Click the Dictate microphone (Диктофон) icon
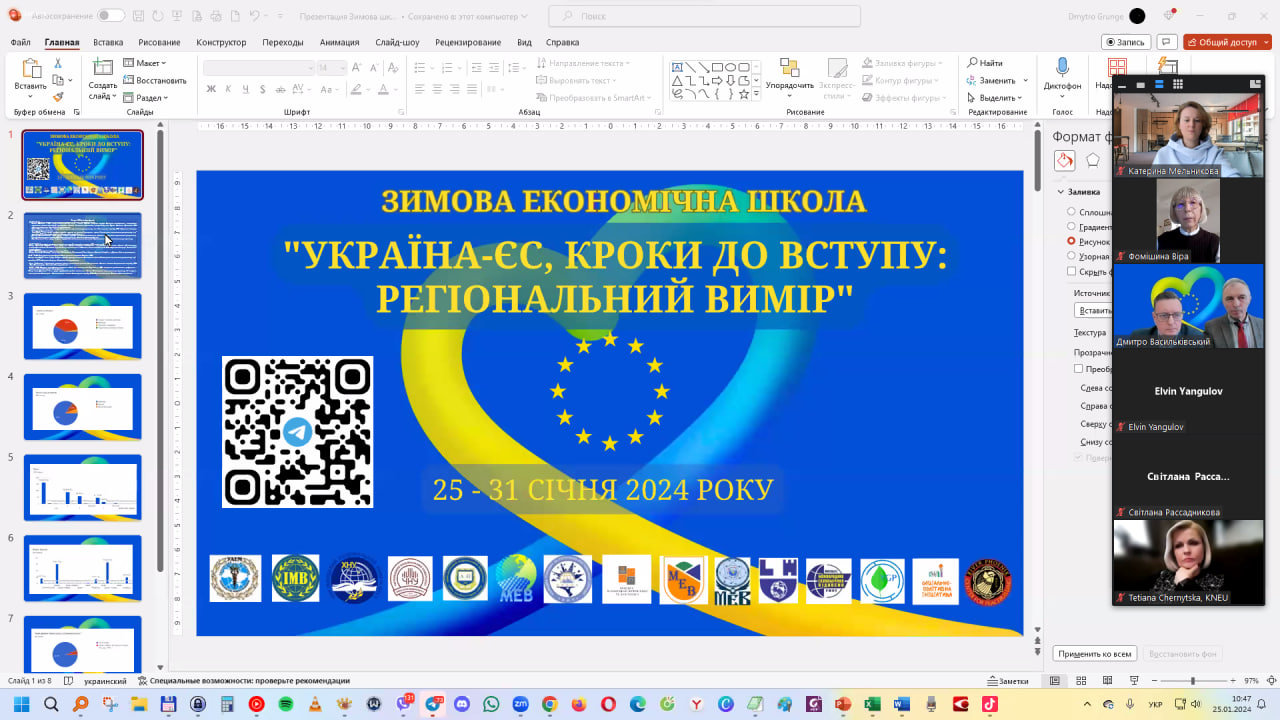1280x720 pixels. [x=1062, y=67]
